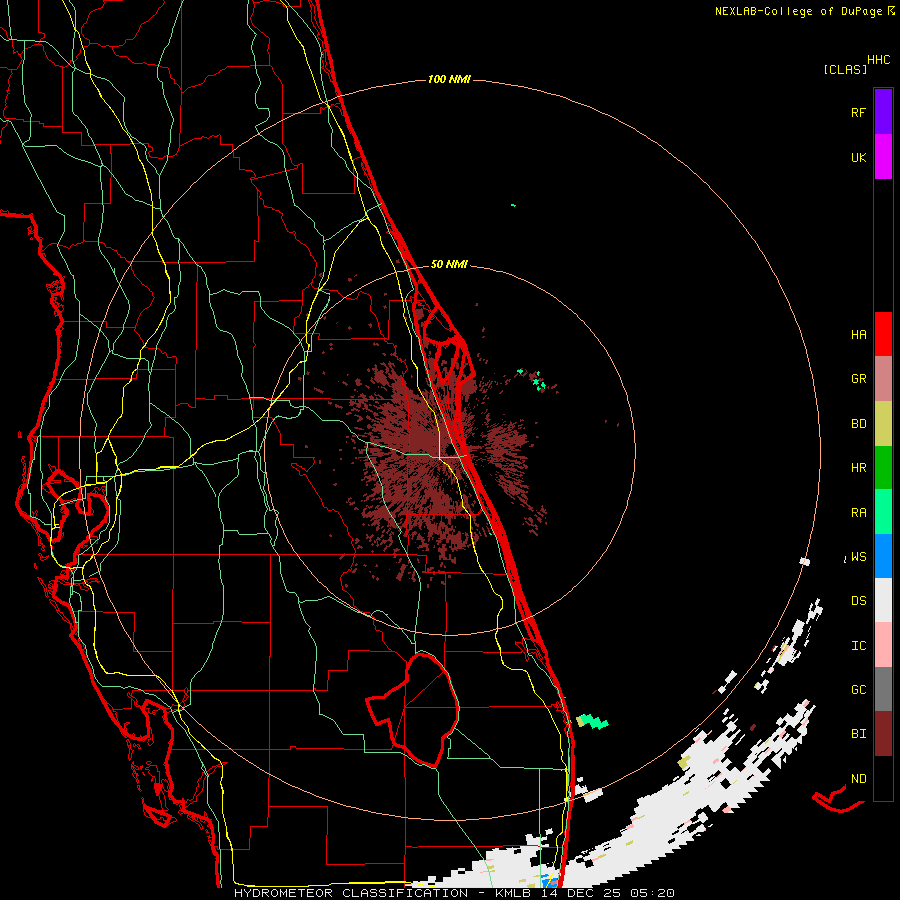
Task: Click the "BD" legend label
Action: tap(858, 424)
